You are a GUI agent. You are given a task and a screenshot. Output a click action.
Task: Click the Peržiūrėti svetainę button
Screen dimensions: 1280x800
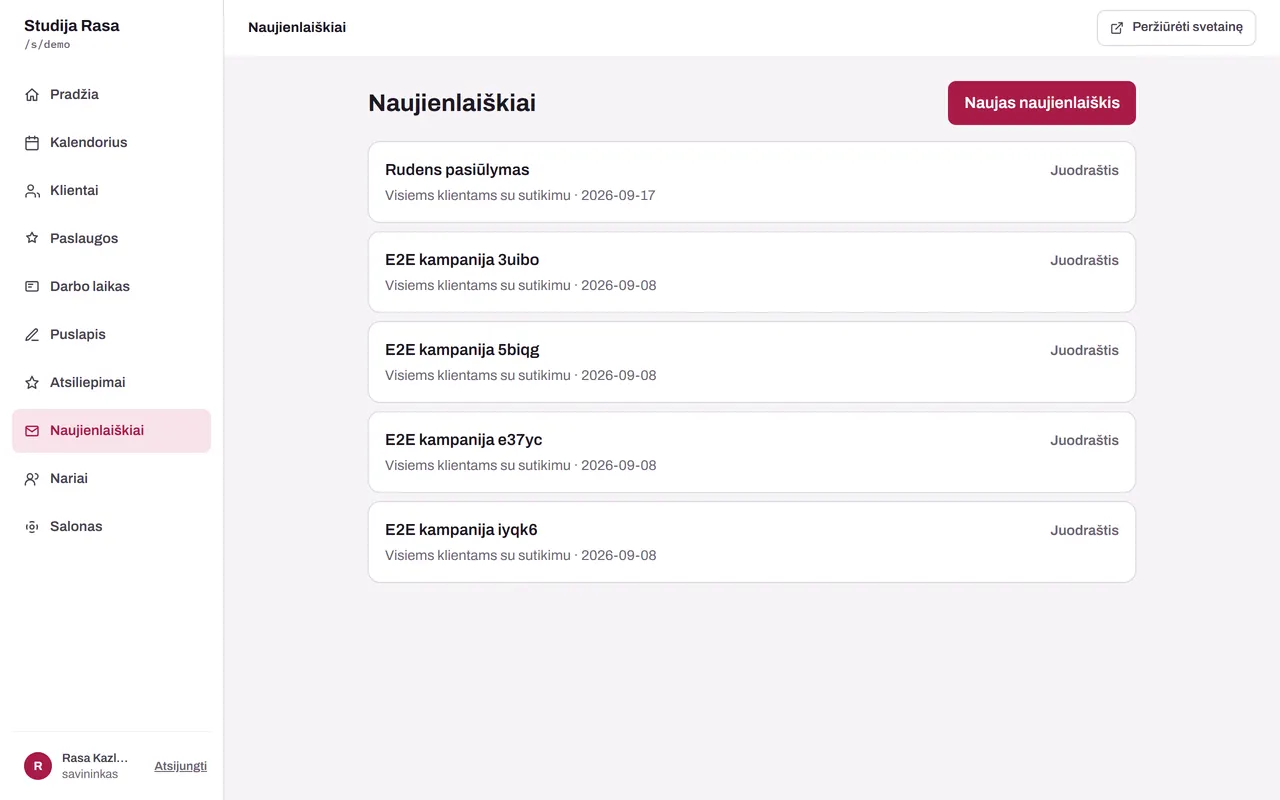pos(1176,28)
